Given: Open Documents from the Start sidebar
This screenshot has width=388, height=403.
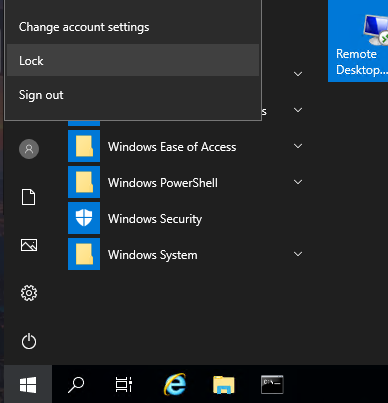Looking at the screenshot, I should click(29, 197).
